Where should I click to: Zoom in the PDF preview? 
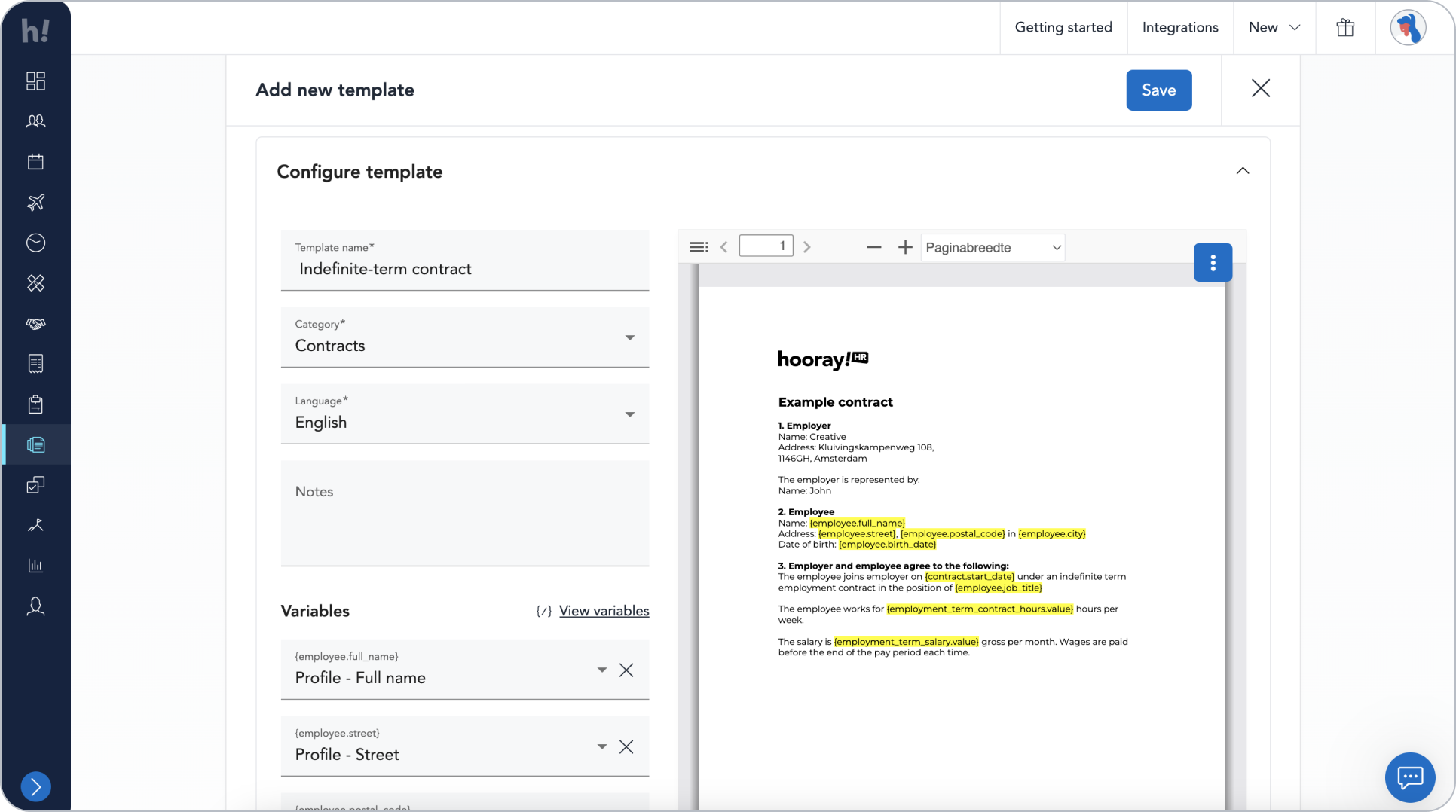pos(905,247)
